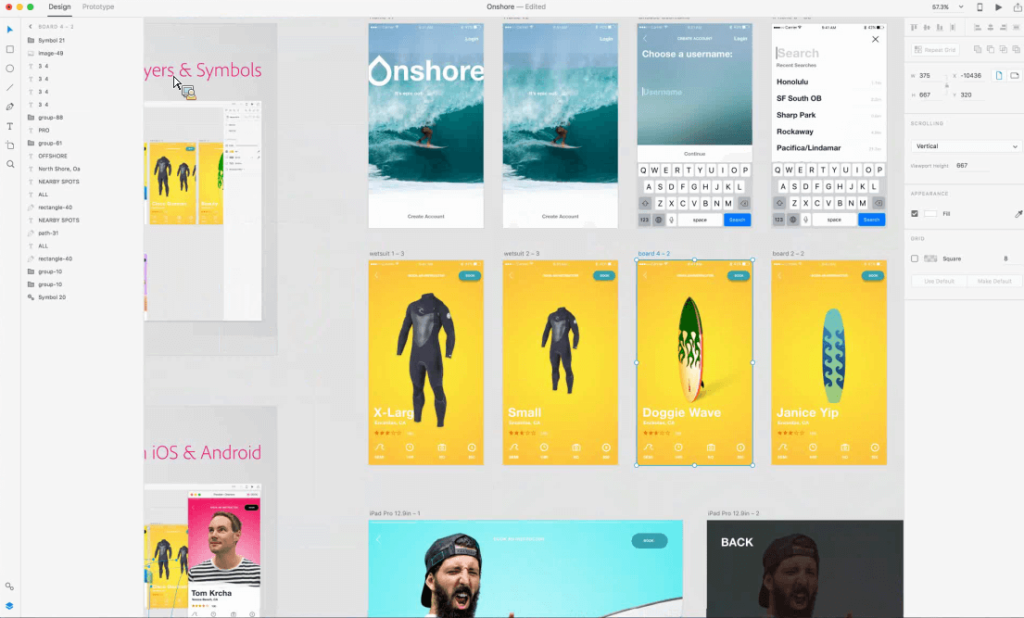Viewport: 1024px width, 618px height.
Task: Click the Fill color swatch
Action: pyautogui.click(x=931, y=214)
